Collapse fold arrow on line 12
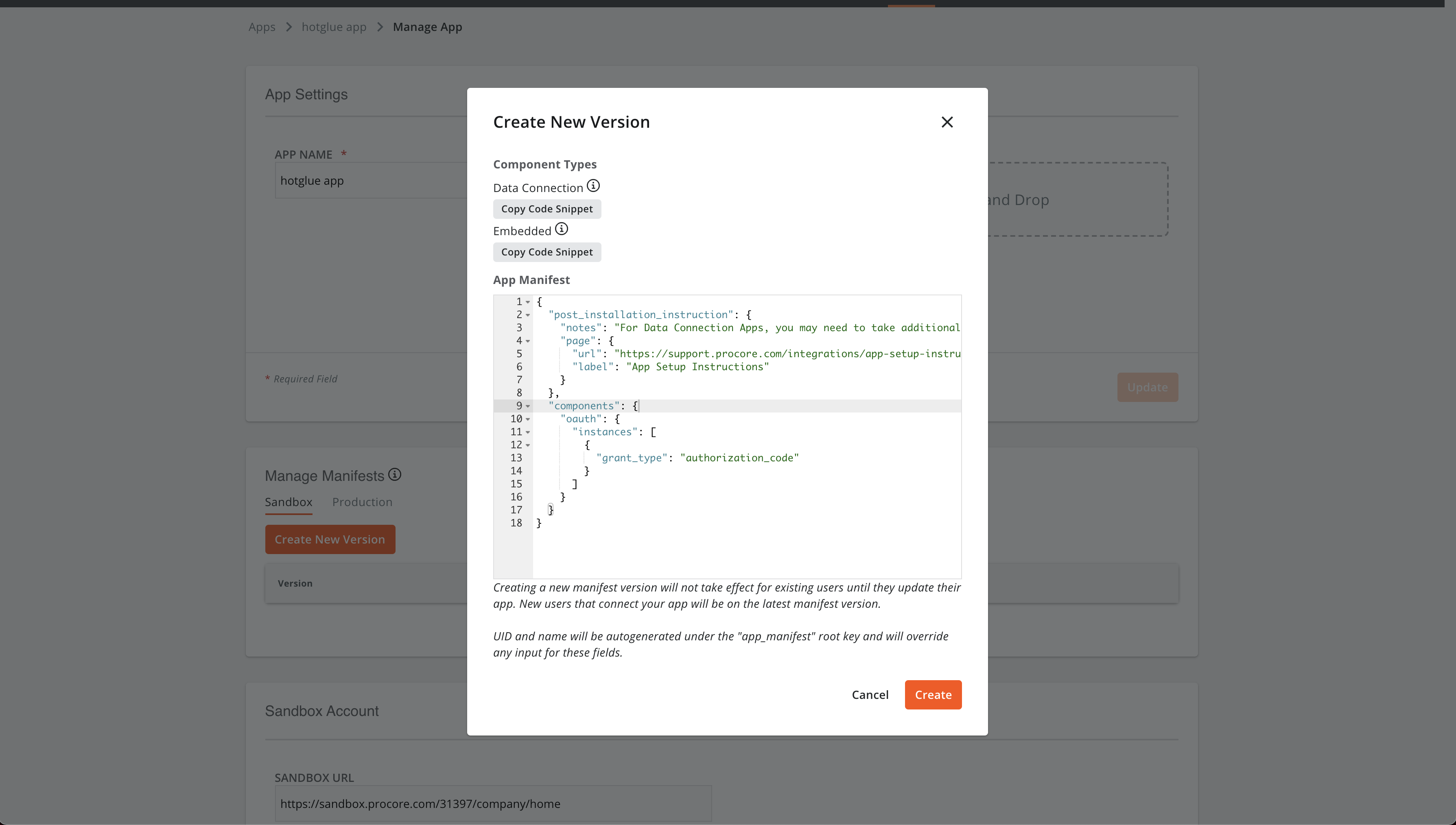This screenshot has width=1456, height=825. [528, 445]
